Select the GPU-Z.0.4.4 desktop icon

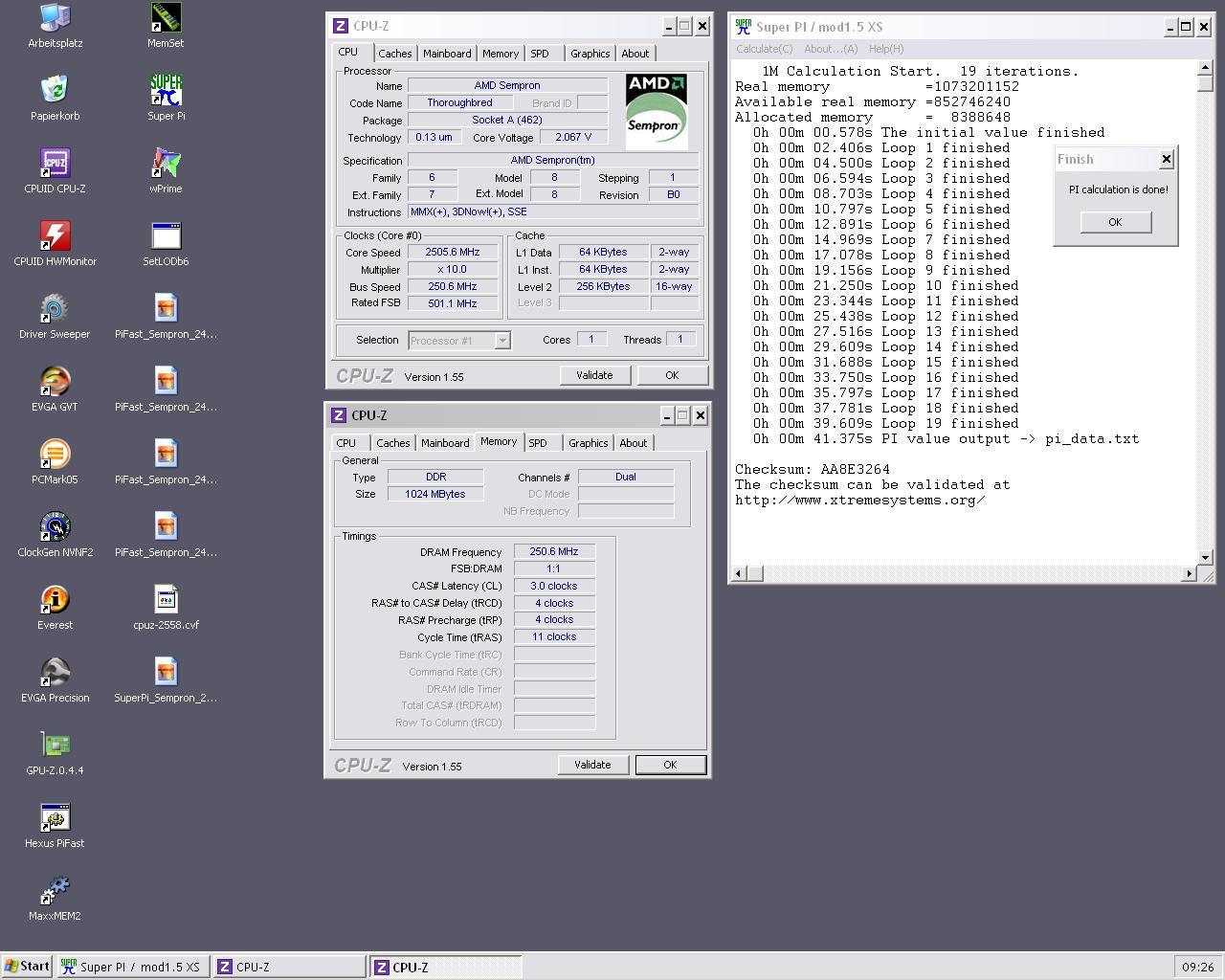55,753
